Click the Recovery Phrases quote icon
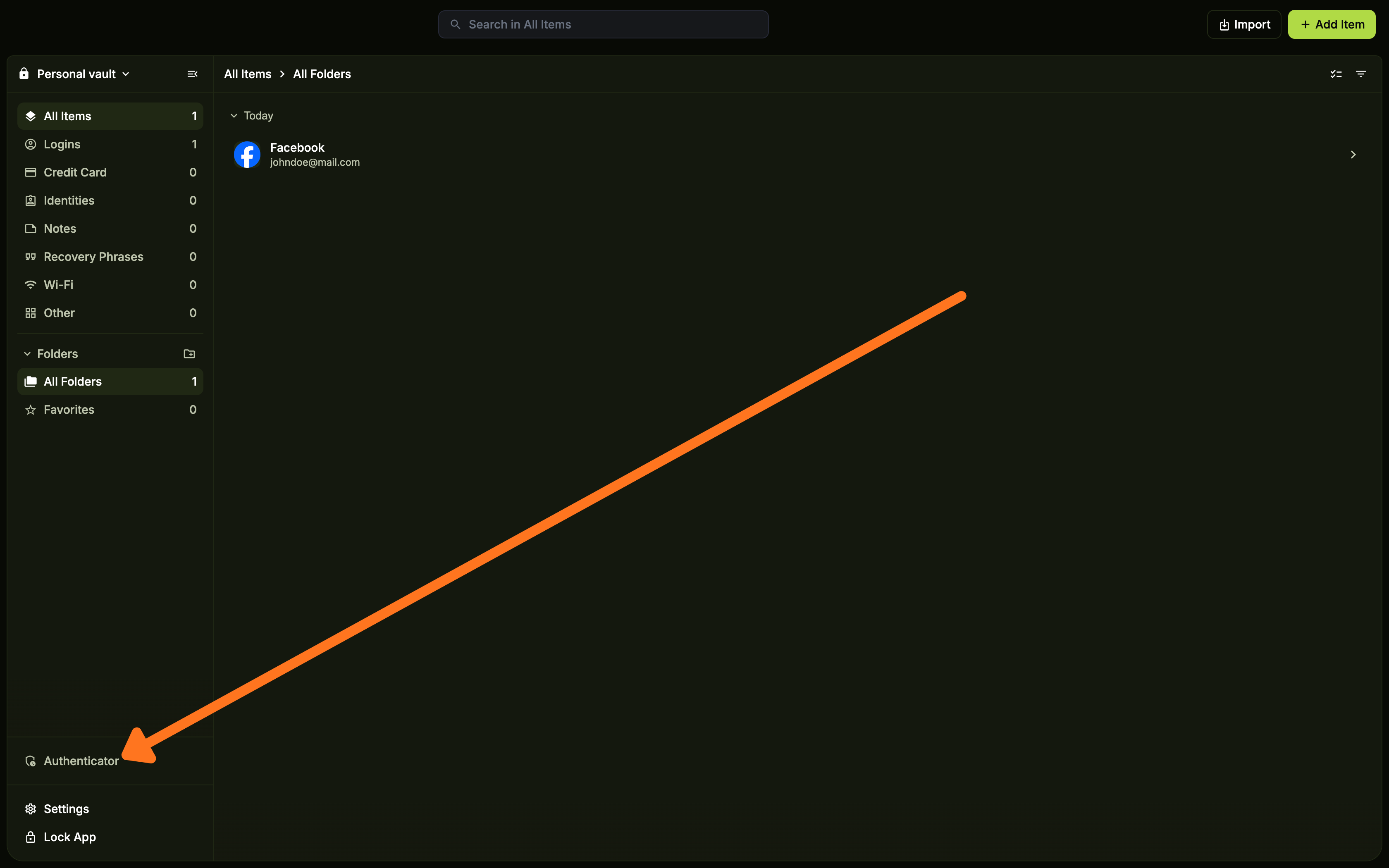The image size is (1389, 868). click(x=31, y=257)
